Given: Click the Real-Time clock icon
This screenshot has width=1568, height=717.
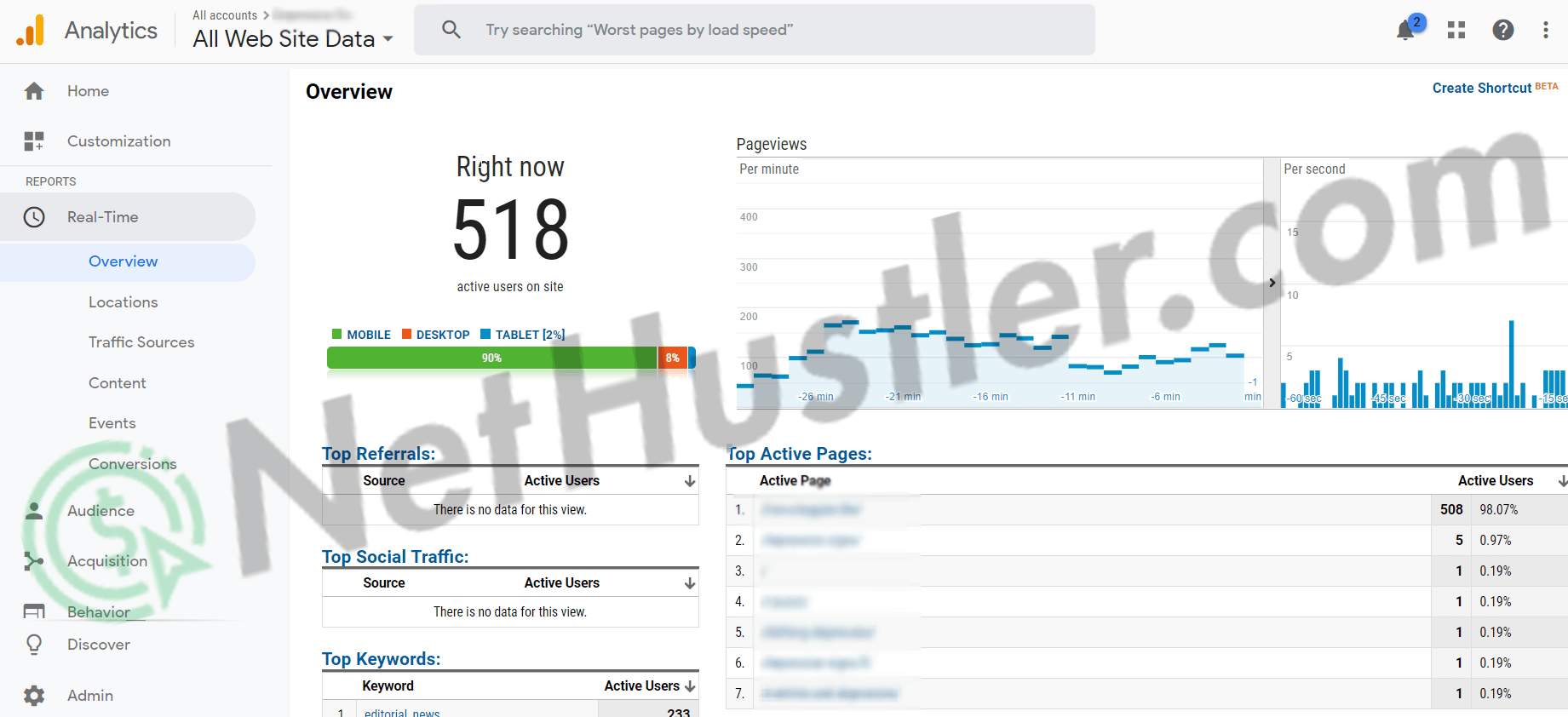Looking at the screenshot, I should (x=34, y=217).
